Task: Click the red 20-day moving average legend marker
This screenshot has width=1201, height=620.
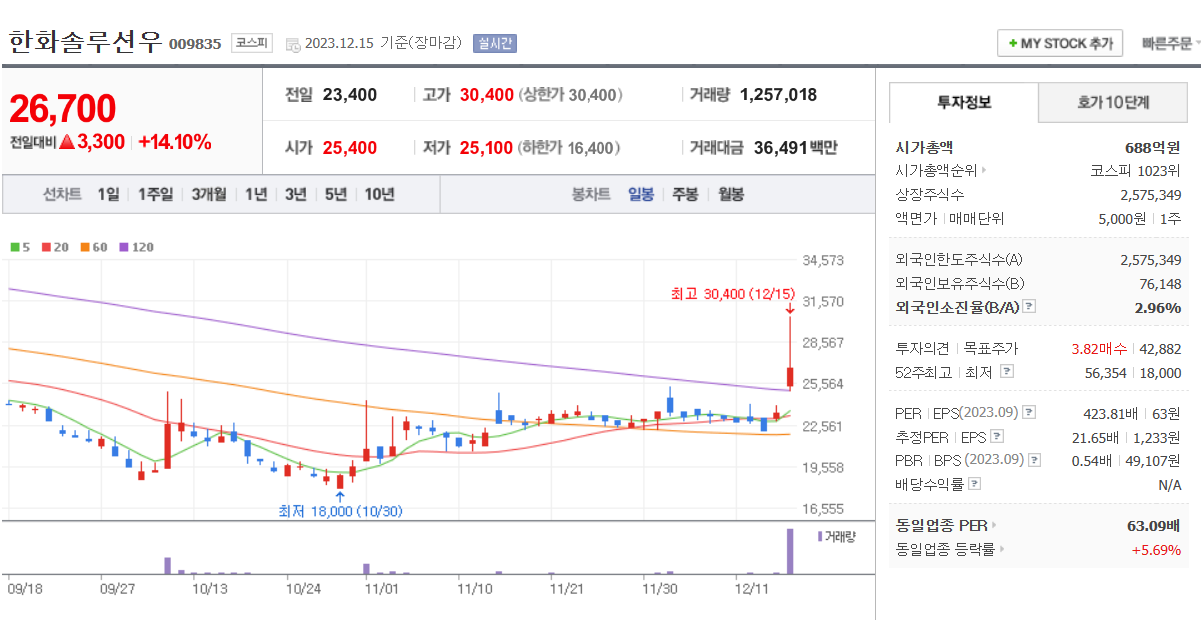Action: (46, 247)
